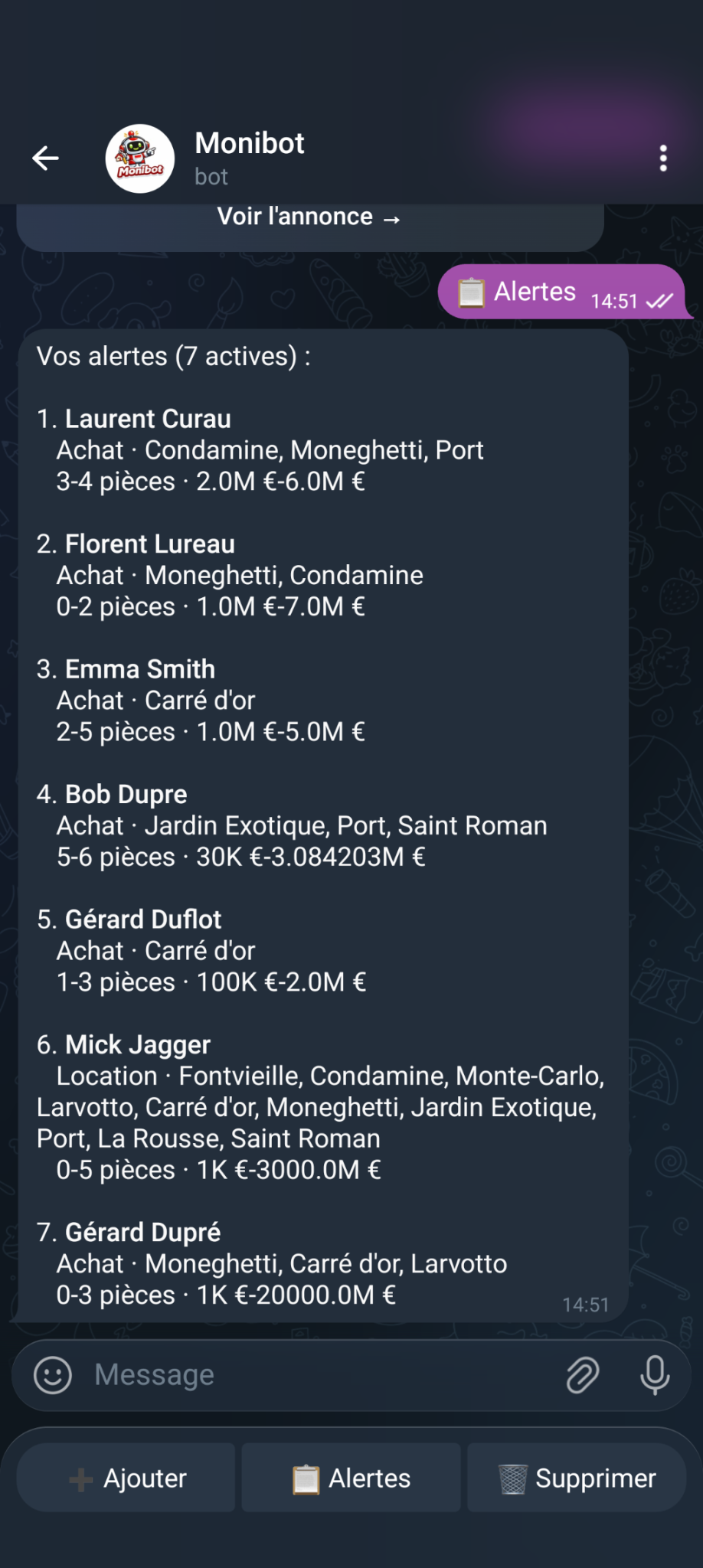
Task: Tap the Emma Smith alert name
Action: (140, 669)
